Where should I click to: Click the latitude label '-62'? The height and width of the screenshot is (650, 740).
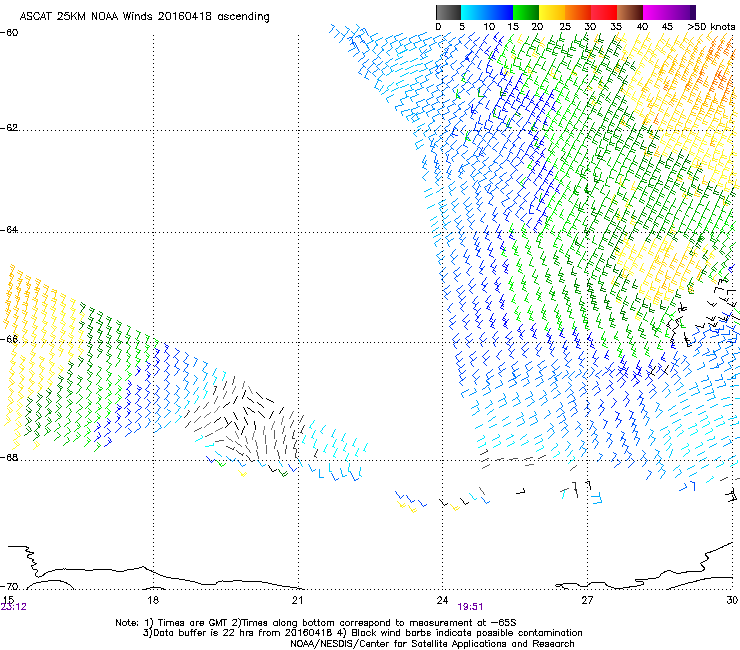pyautogui.click(x=9, y=128)
